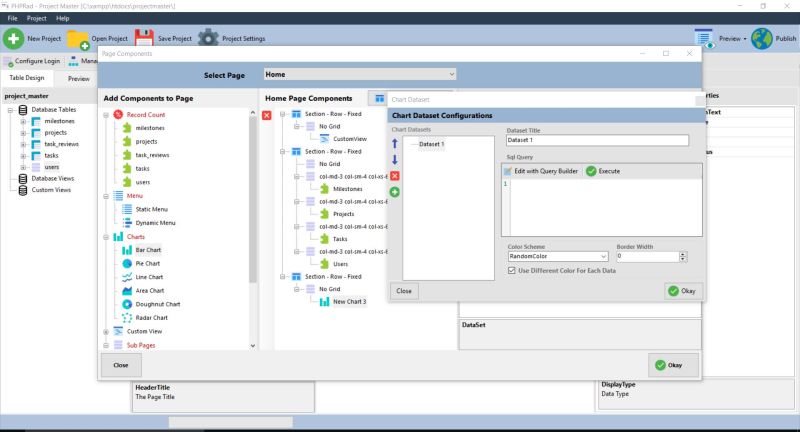Click the layout icon beside Home Page Components
The width and height of the screenshot is (800, 432).
(379, 98)
